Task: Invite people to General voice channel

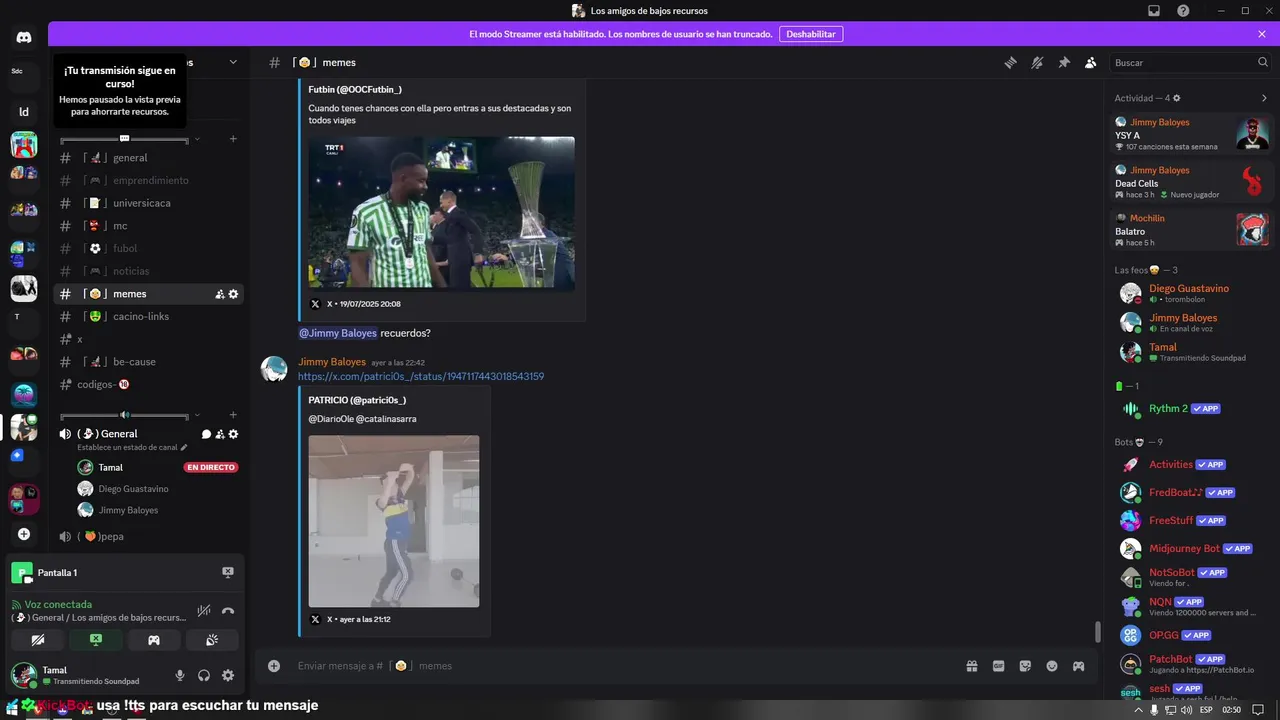Action: (219, 434)
